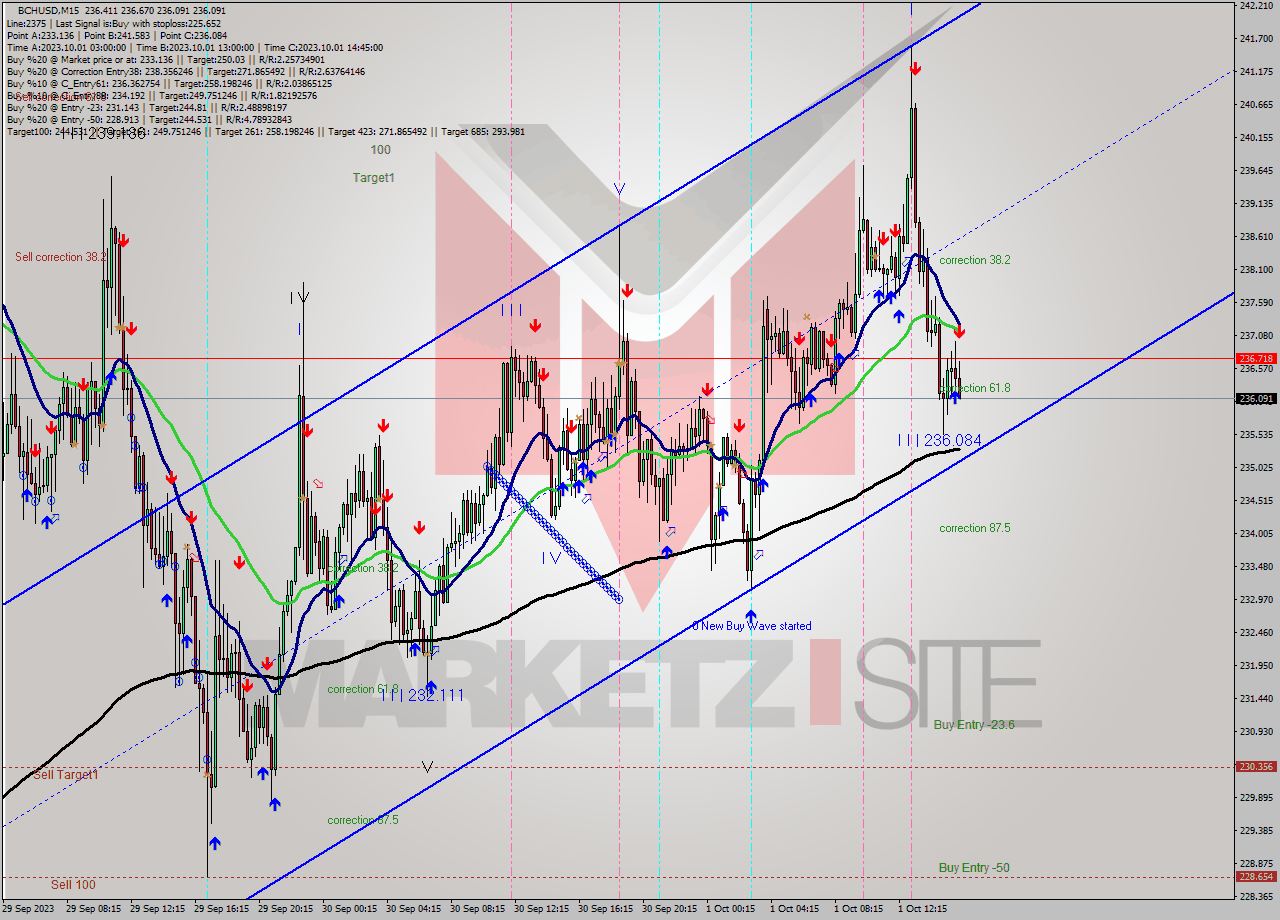Select the right-side 'correction 87.5' label
1280x920 pixels.
pyautogui.click(x=975, y=528)
